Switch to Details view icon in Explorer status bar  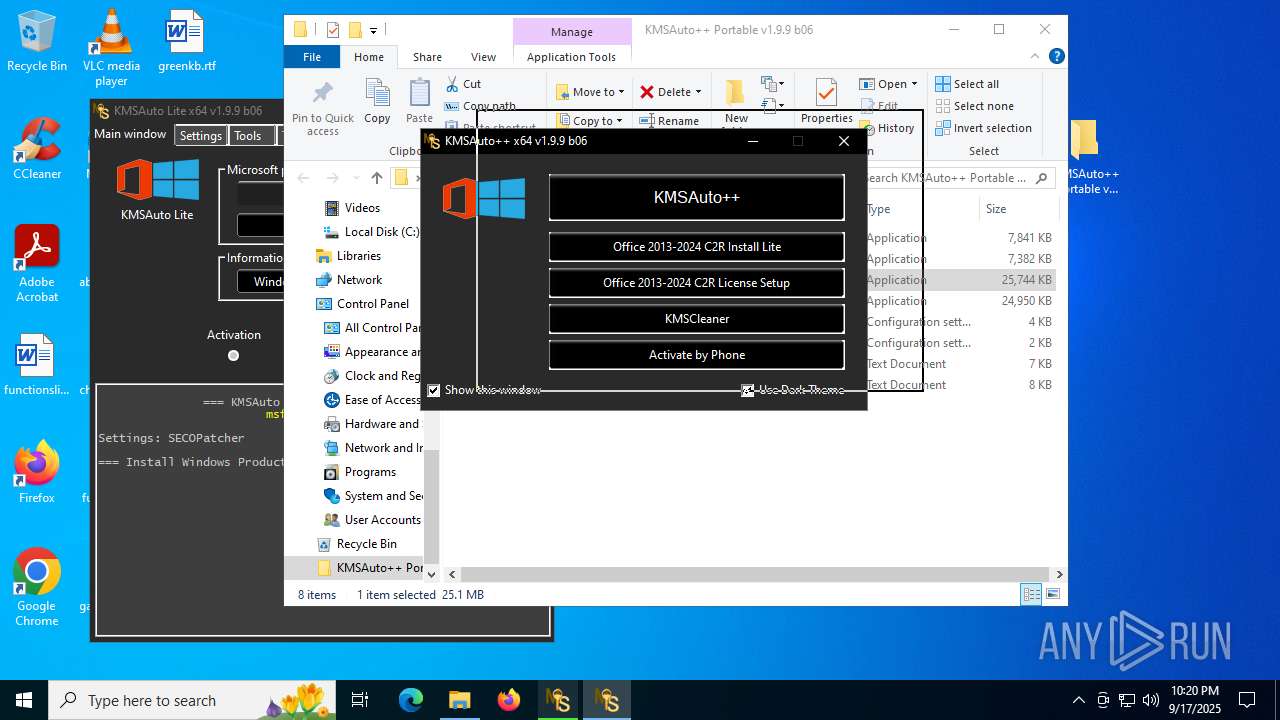pyautogui.click(x=1031, y=594)
